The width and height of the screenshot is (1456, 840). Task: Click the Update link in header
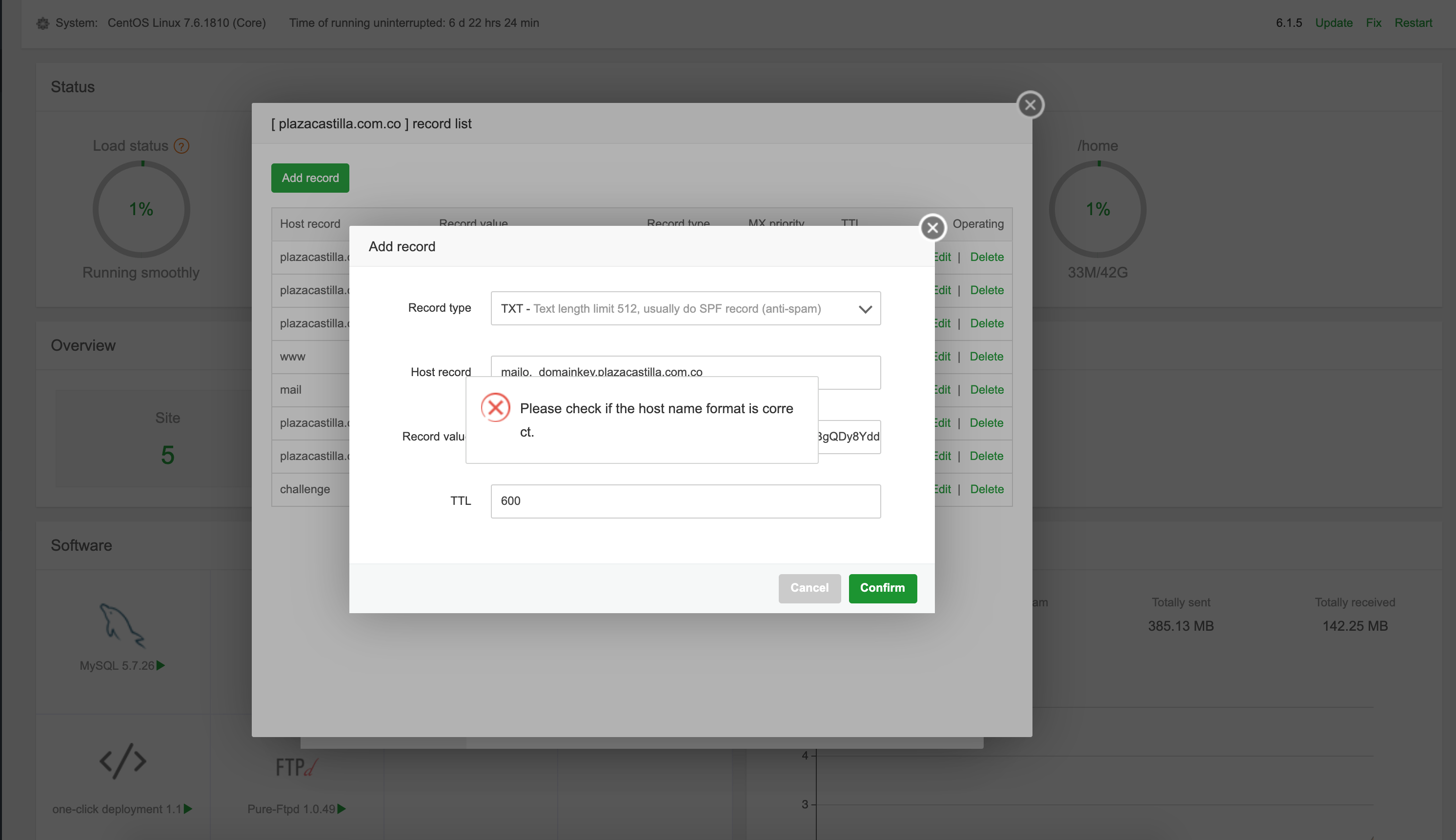click(x=1333, y=23)
